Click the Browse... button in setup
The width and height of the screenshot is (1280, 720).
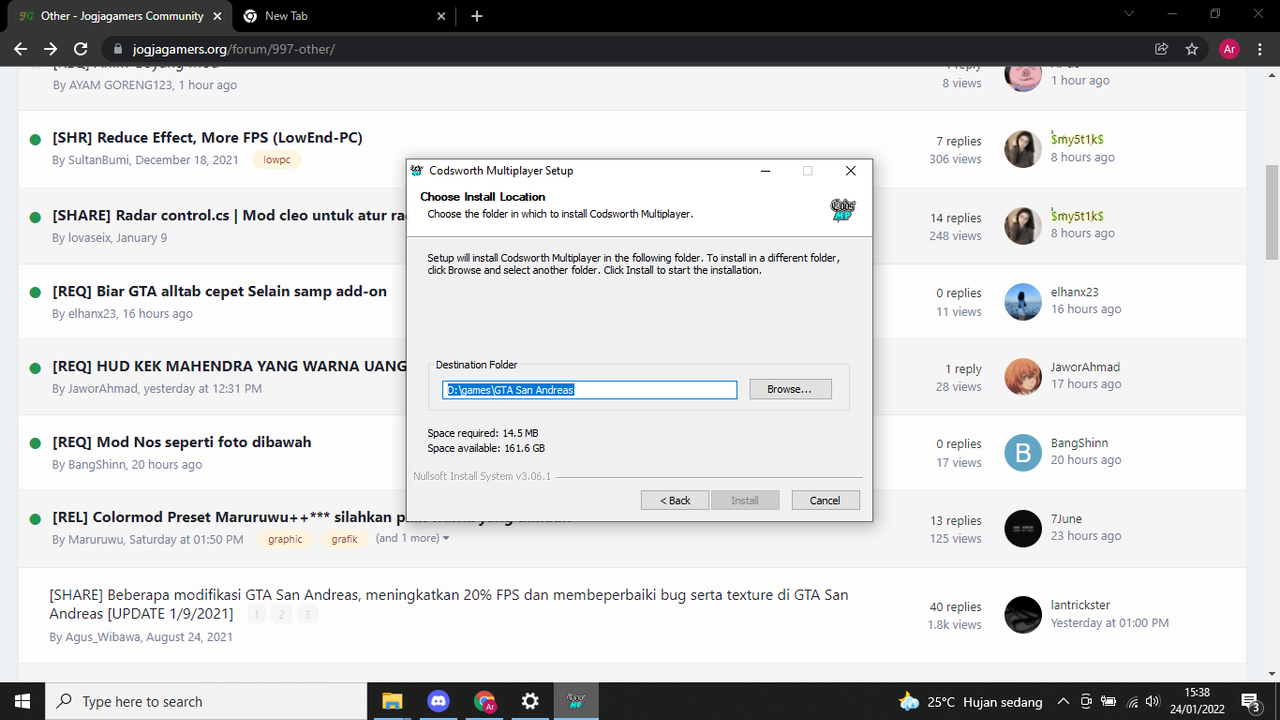[790, 389]
